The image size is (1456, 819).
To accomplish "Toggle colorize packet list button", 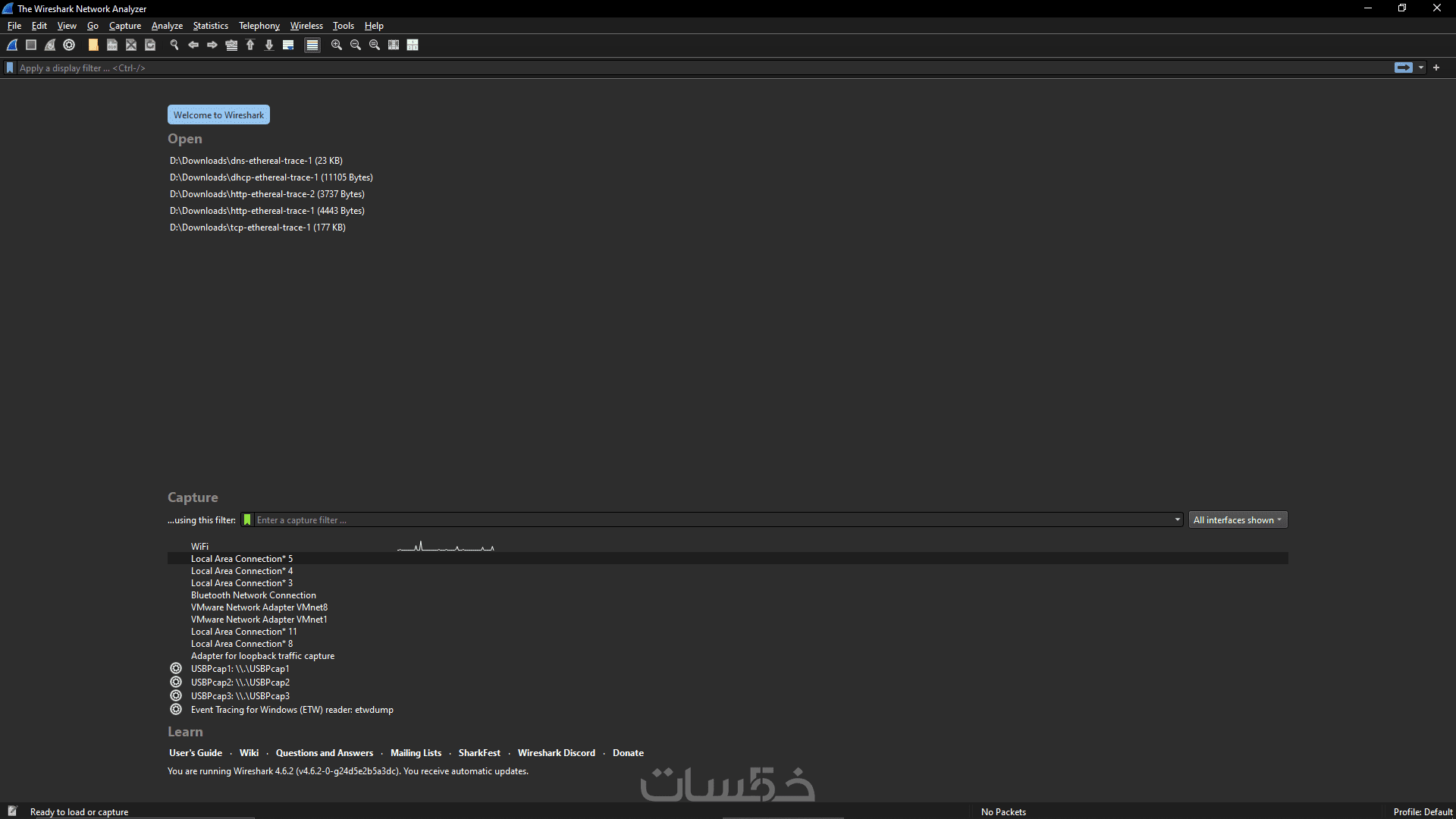I will coord(312,45).
